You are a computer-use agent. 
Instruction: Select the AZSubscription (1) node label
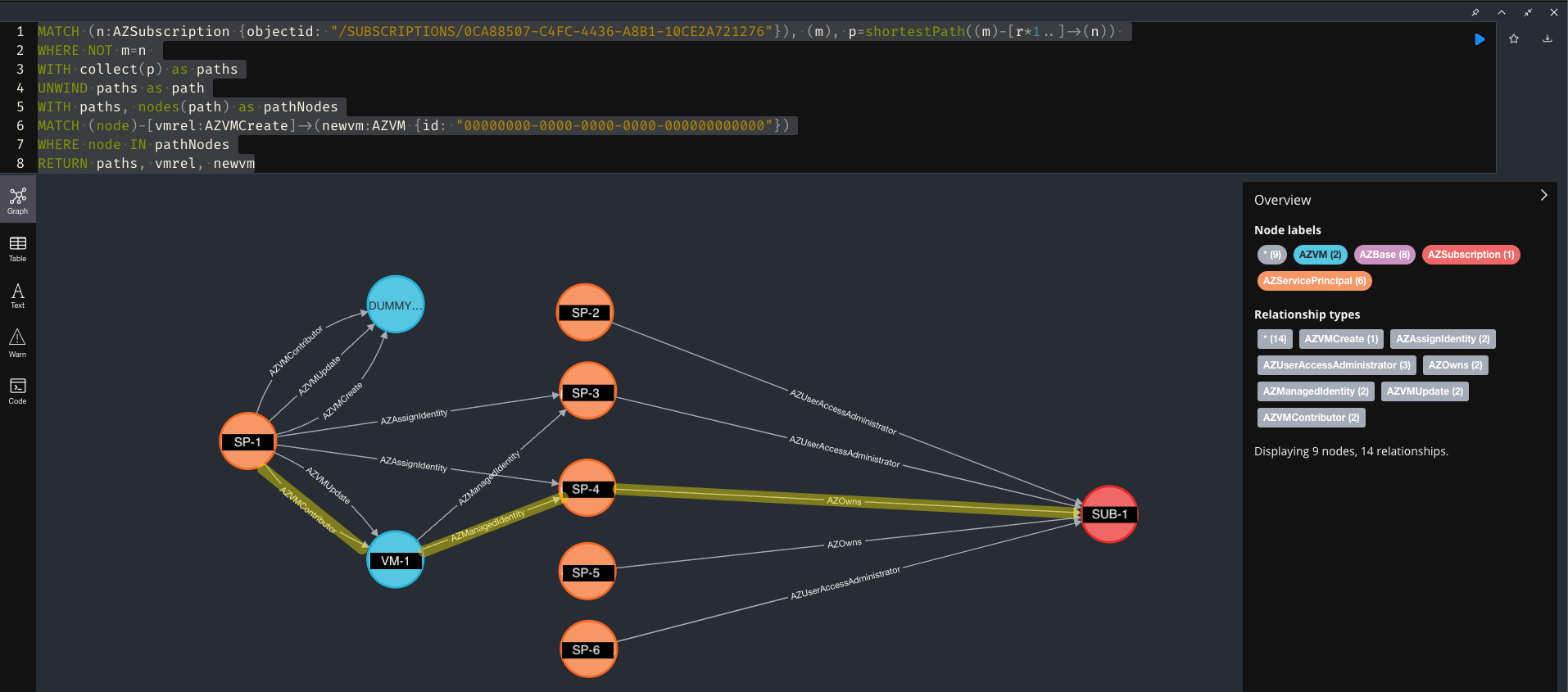(x=1471, y=255)
